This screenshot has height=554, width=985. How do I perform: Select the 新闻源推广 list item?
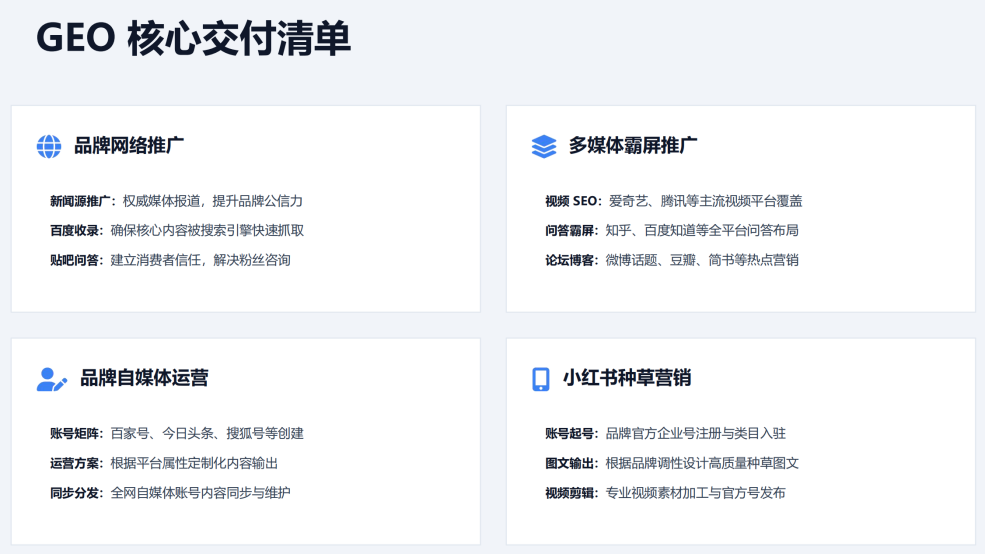click(176, 201)
